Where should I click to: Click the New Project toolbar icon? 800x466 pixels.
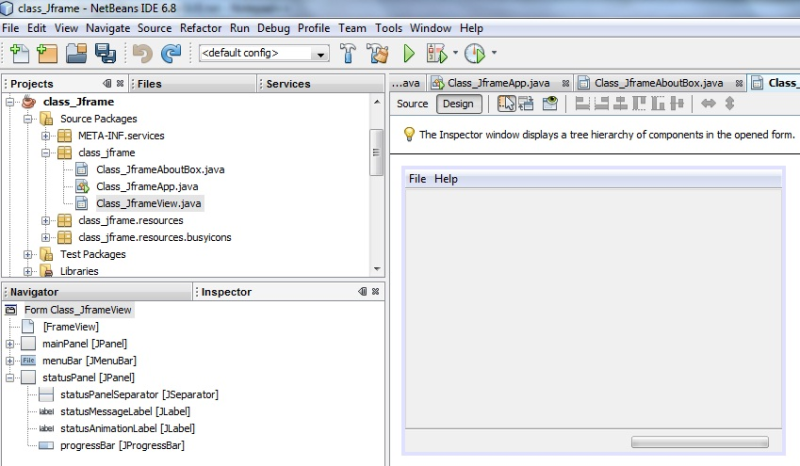click(47, 53)
